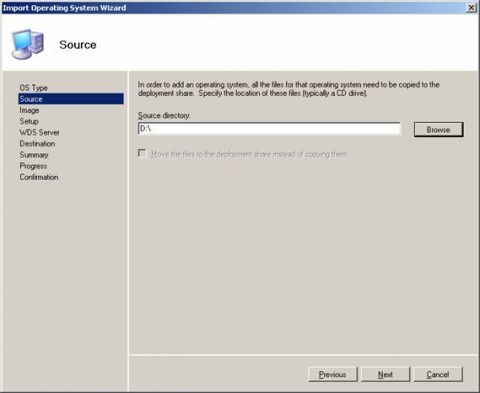Jump to the Image step

tap(29, 110)
